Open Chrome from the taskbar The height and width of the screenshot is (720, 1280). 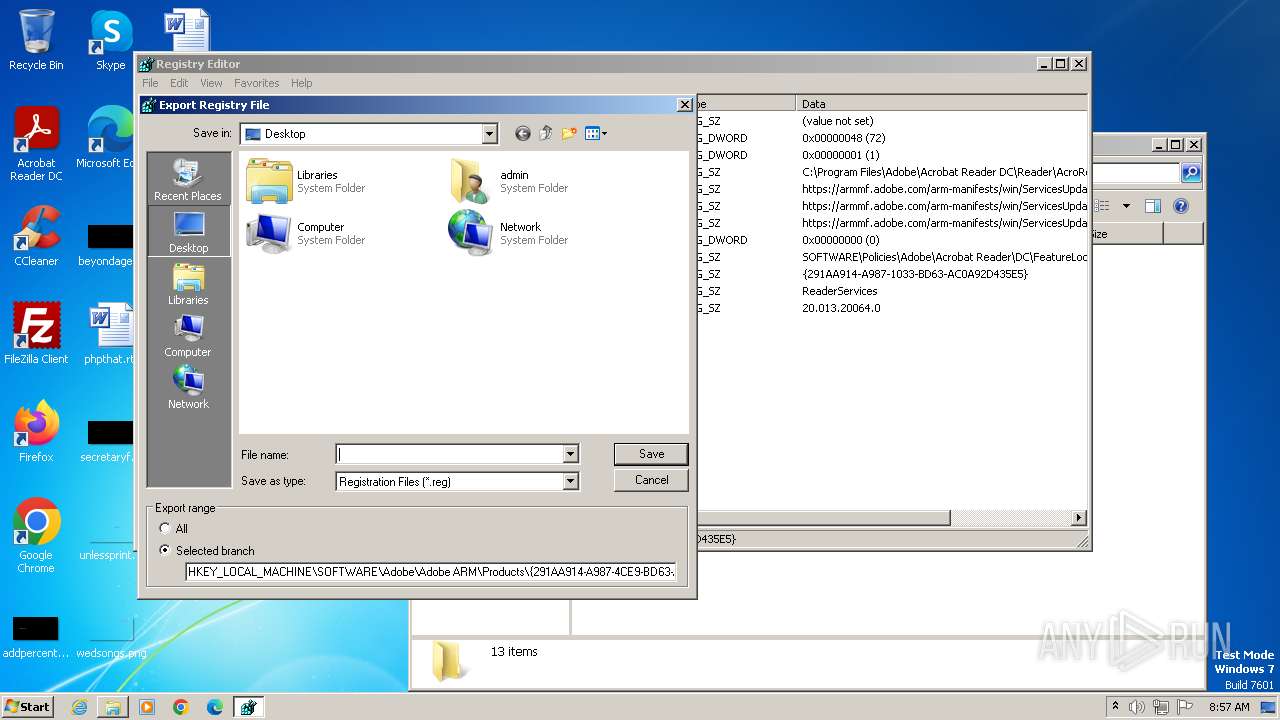[x=181, y=707]
